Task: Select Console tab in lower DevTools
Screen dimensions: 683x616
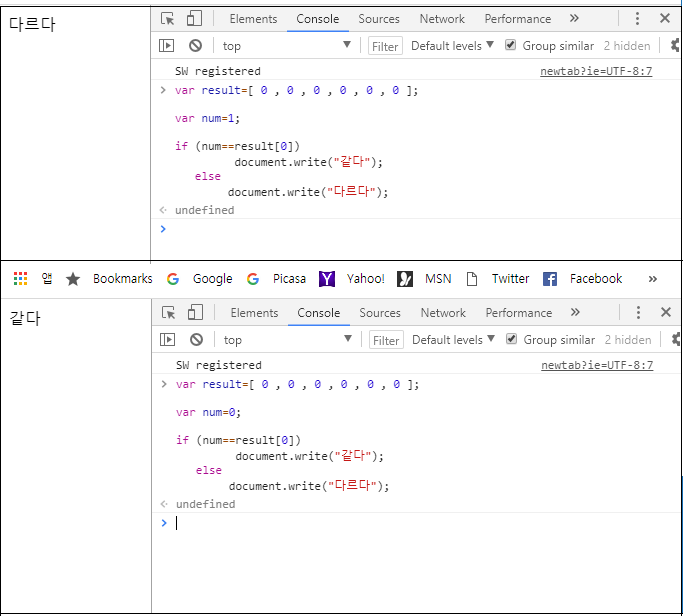Action: [x=318, y=312]
